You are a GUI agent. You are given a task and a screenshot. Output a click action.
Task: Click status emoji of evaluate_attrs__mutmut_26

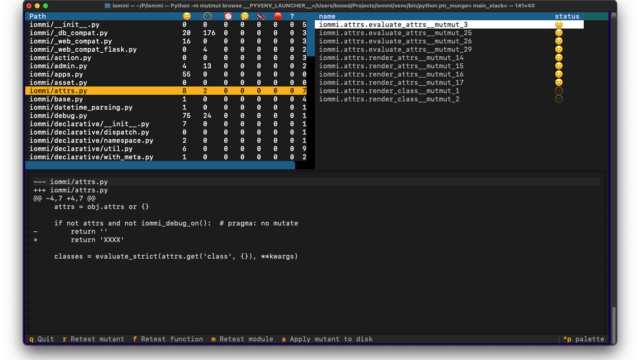[559, 41]
